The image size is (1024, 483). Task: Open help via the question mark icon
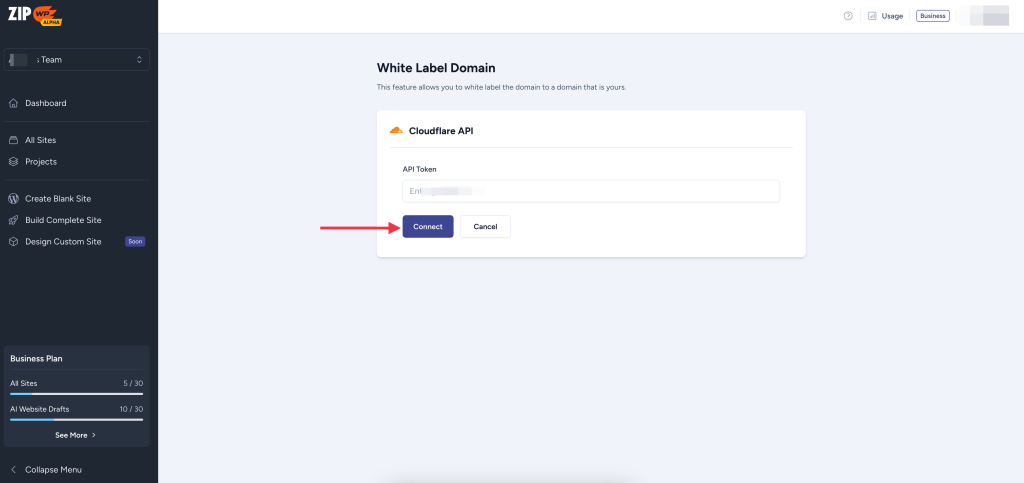tap(848, 16)
